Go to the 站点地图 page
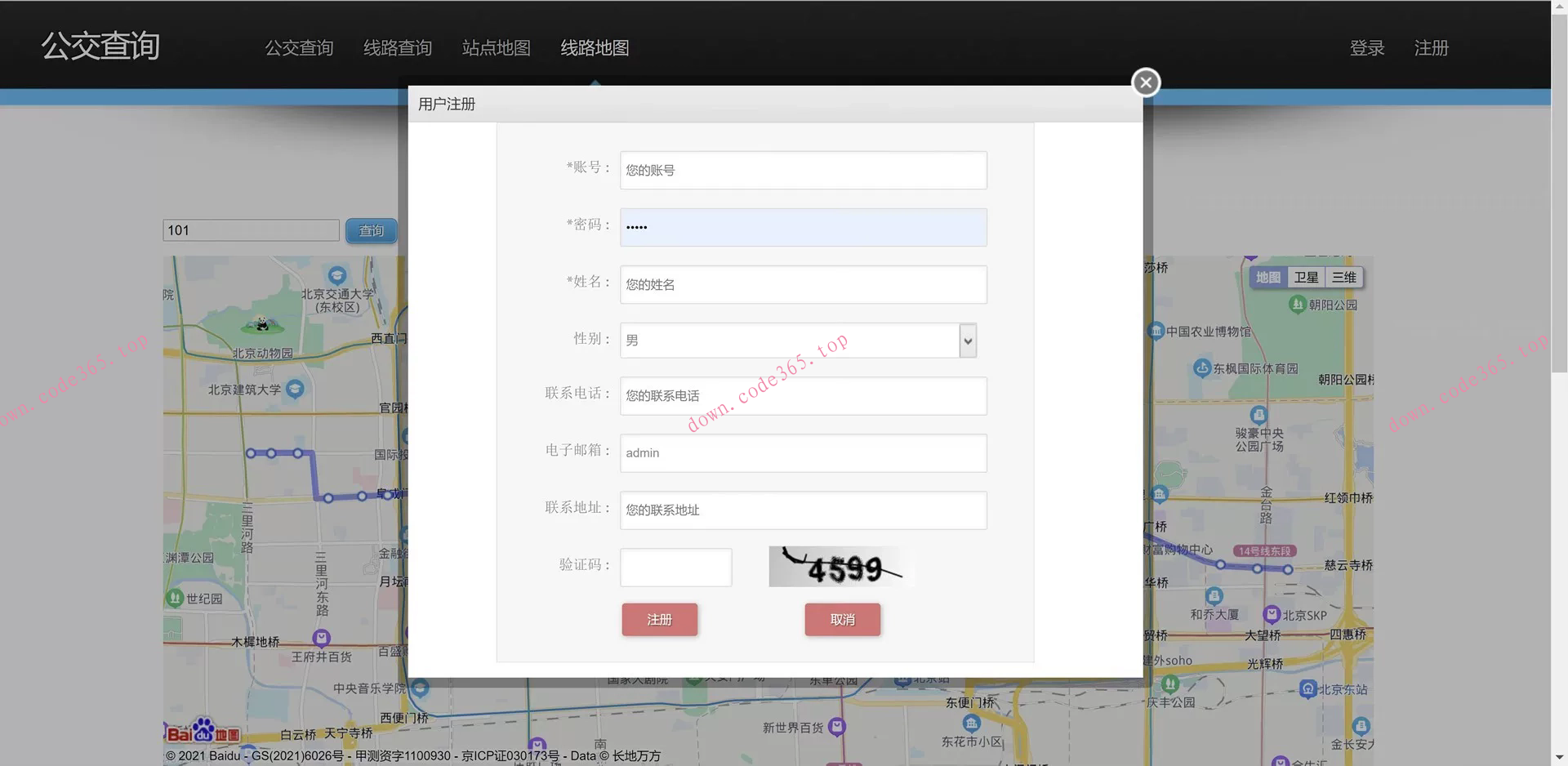This screenshot has width=1568, height=766. (496, 48)
